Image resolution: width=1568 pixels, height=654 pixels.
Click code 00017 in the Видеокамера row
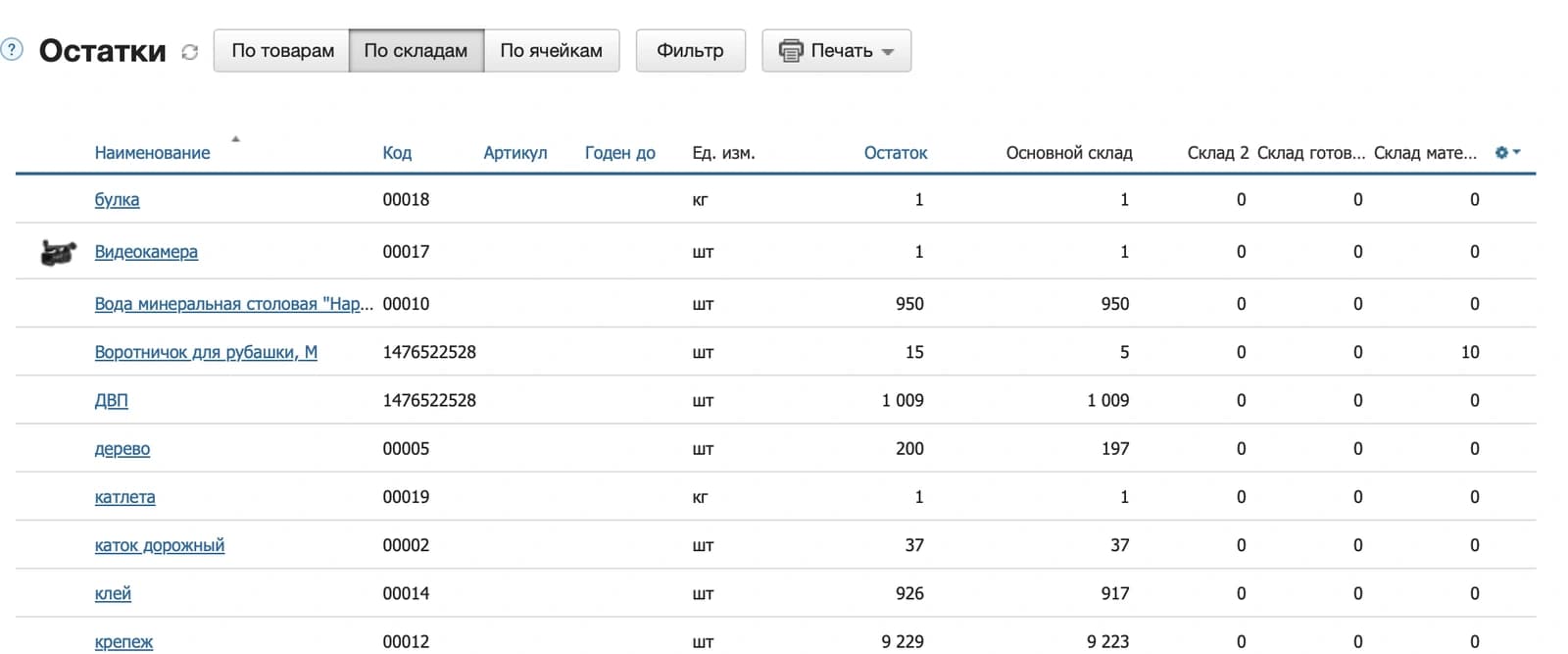[406, 252]
